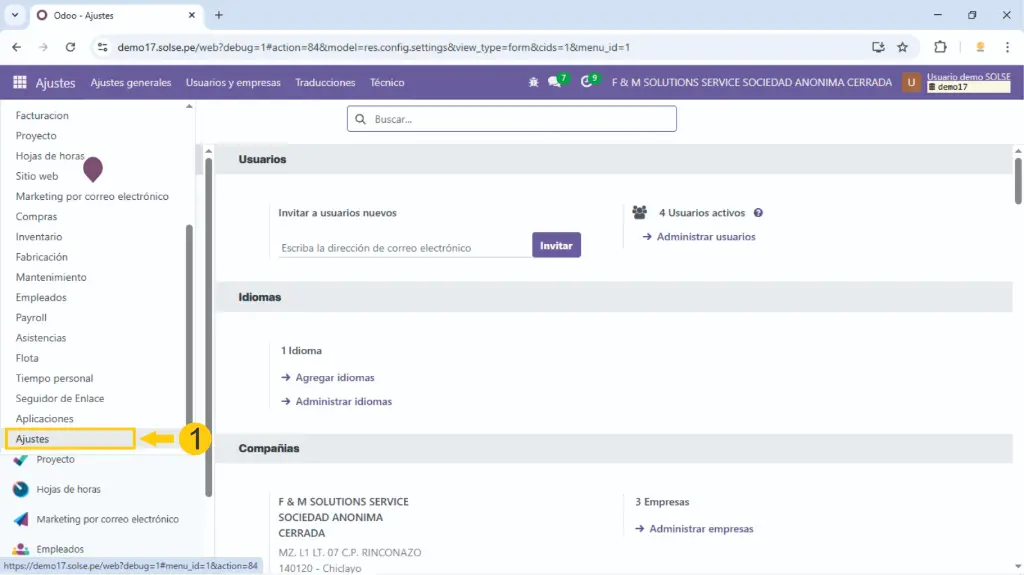Click the Proyecto checkmark app icon

click(20, 460)
